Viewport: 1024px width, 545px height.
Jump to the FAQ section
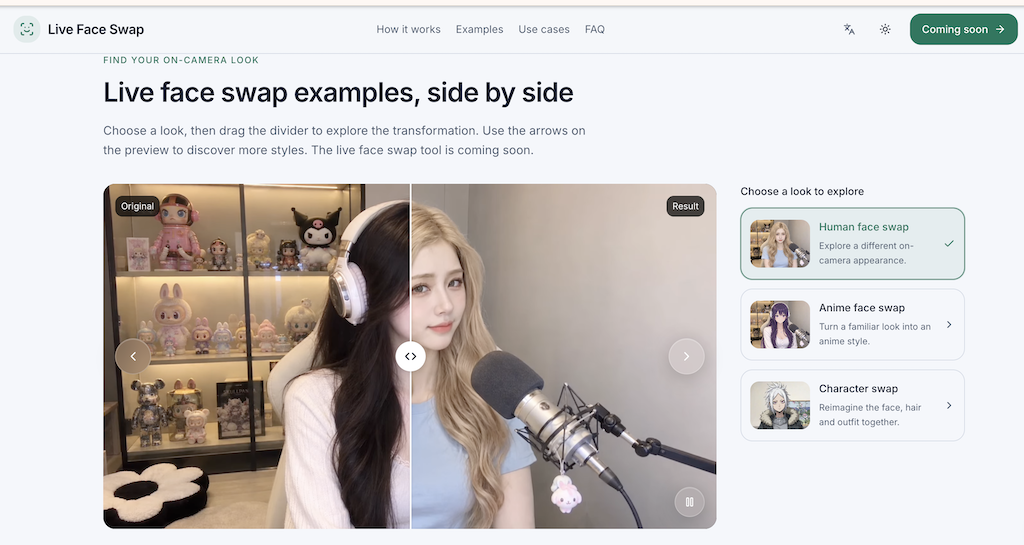coord(595,29)
